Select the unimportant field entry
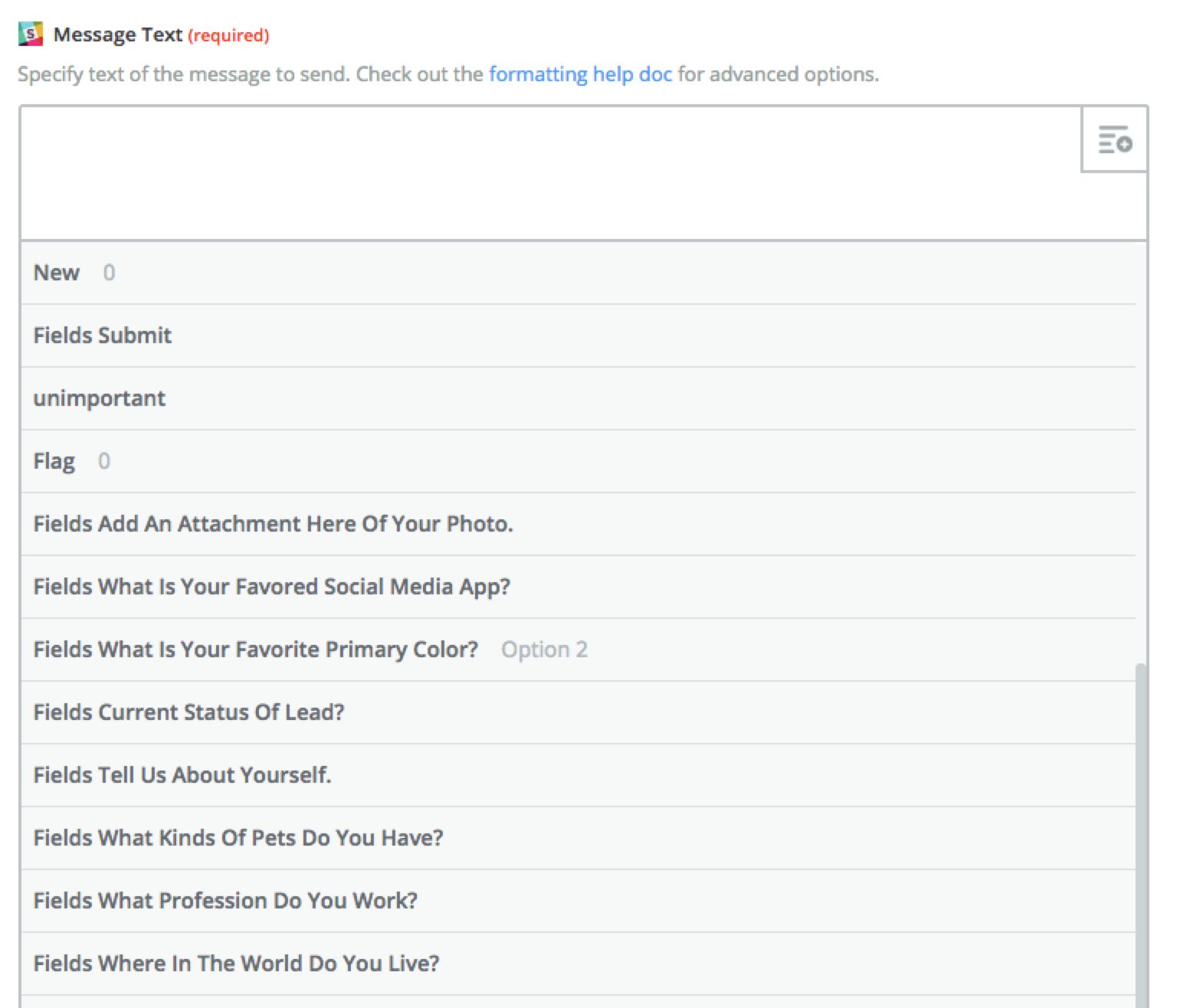The width and height of the screenshot is (1180, 1008). (579, 398)
